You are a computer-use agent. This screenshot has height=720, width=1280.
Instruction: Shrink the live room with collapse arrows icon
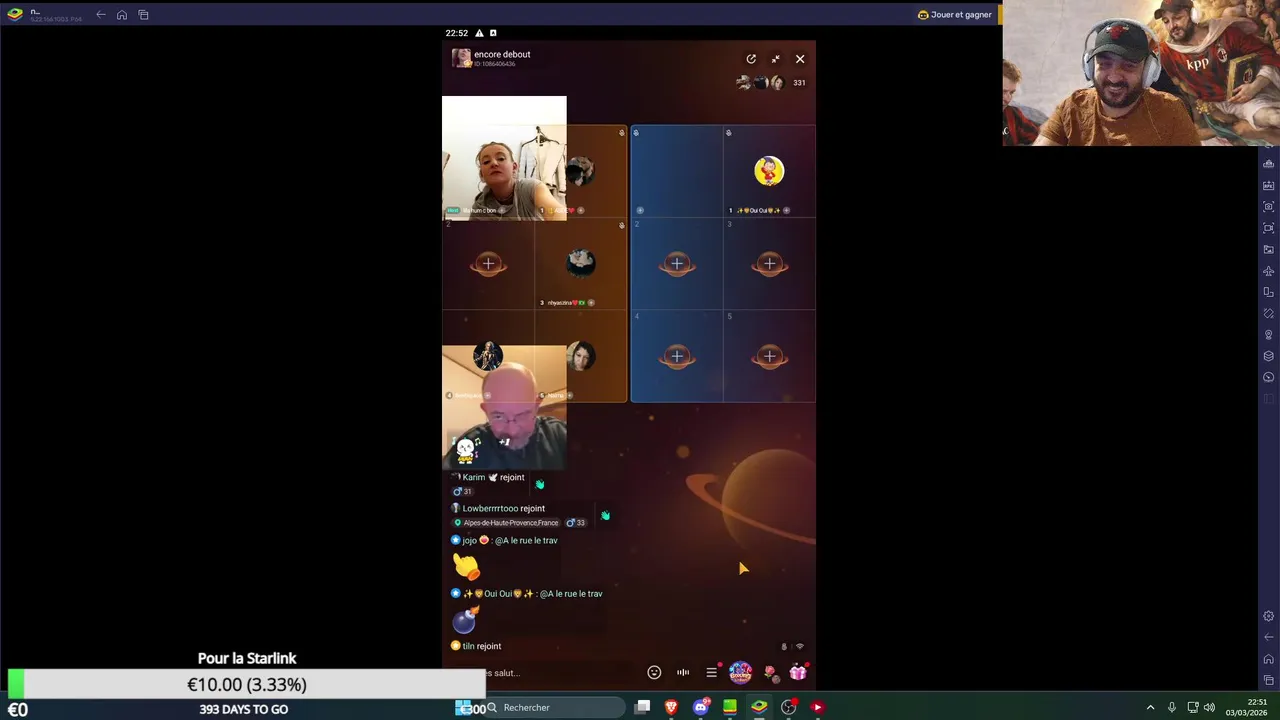[x=775, y=59]
